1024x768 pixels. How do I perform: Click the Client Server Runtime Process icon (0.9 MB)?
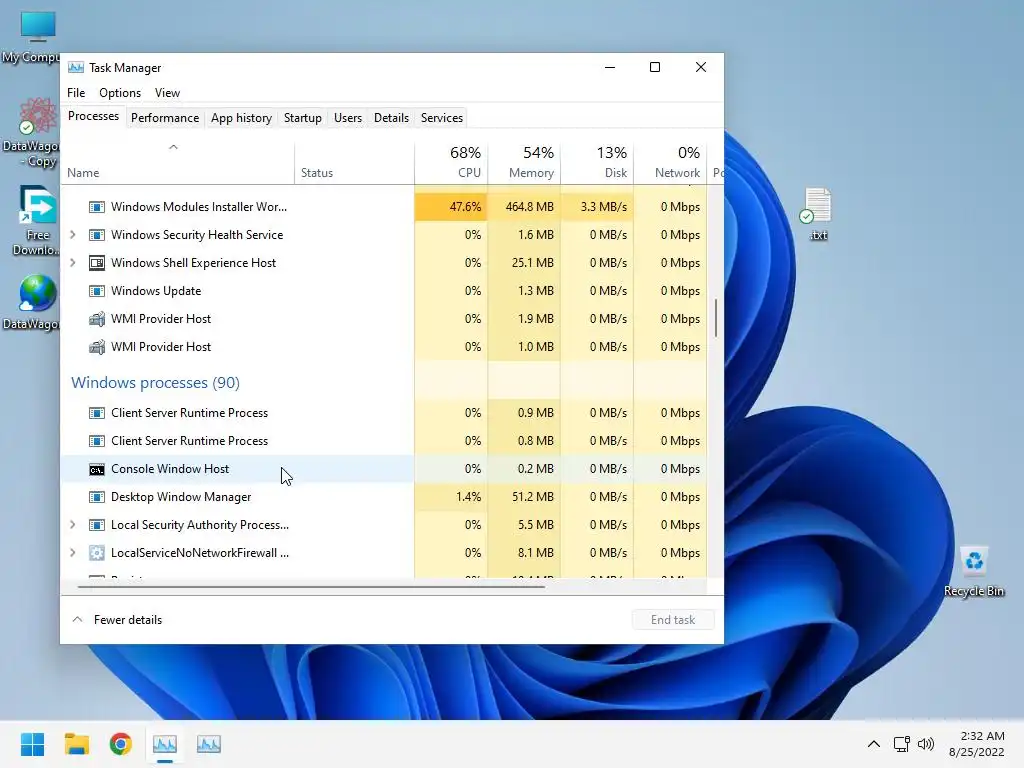pos(97,413)
